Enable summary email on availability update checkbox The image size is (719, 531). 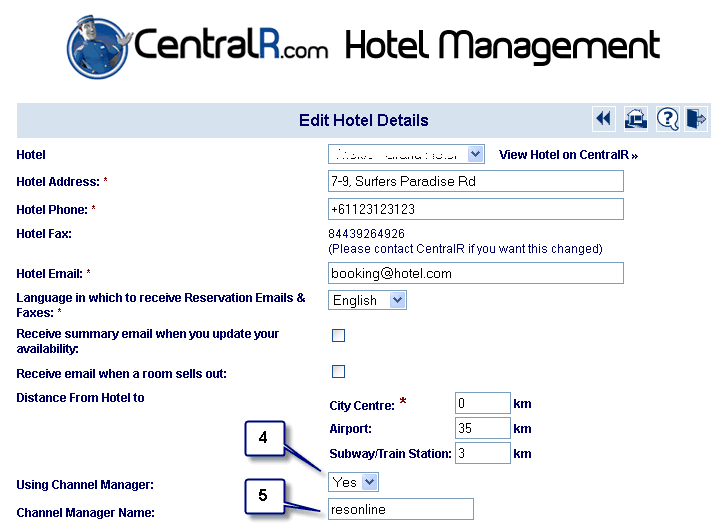(x=338, y=335)
